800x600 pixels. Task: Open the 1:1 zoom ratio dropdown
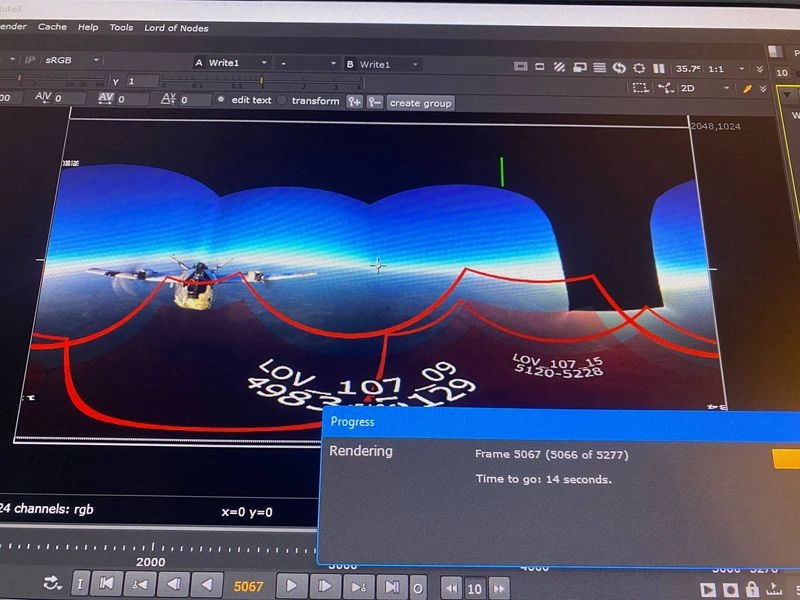726,69
